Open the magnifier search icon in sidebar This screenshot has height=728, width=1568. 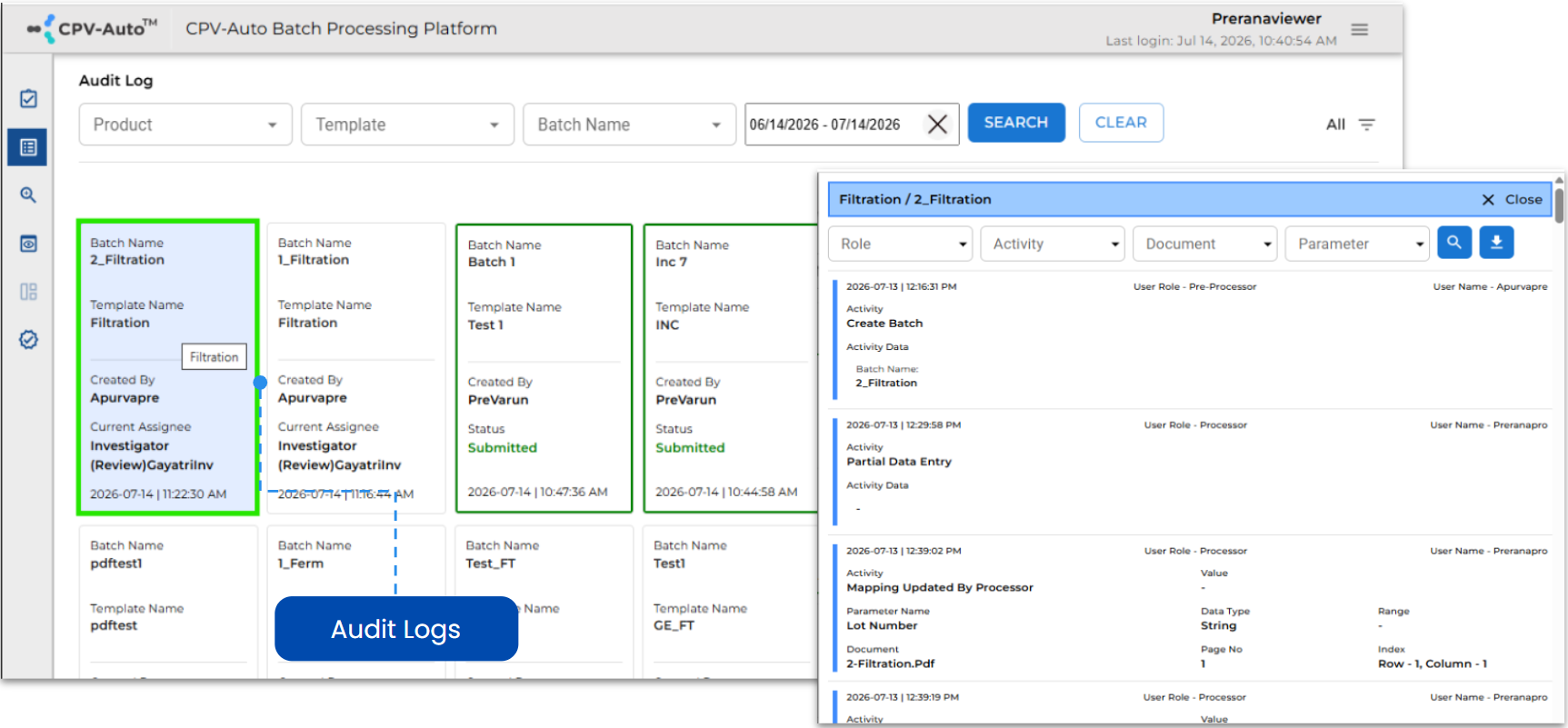[x=28, y=194]
